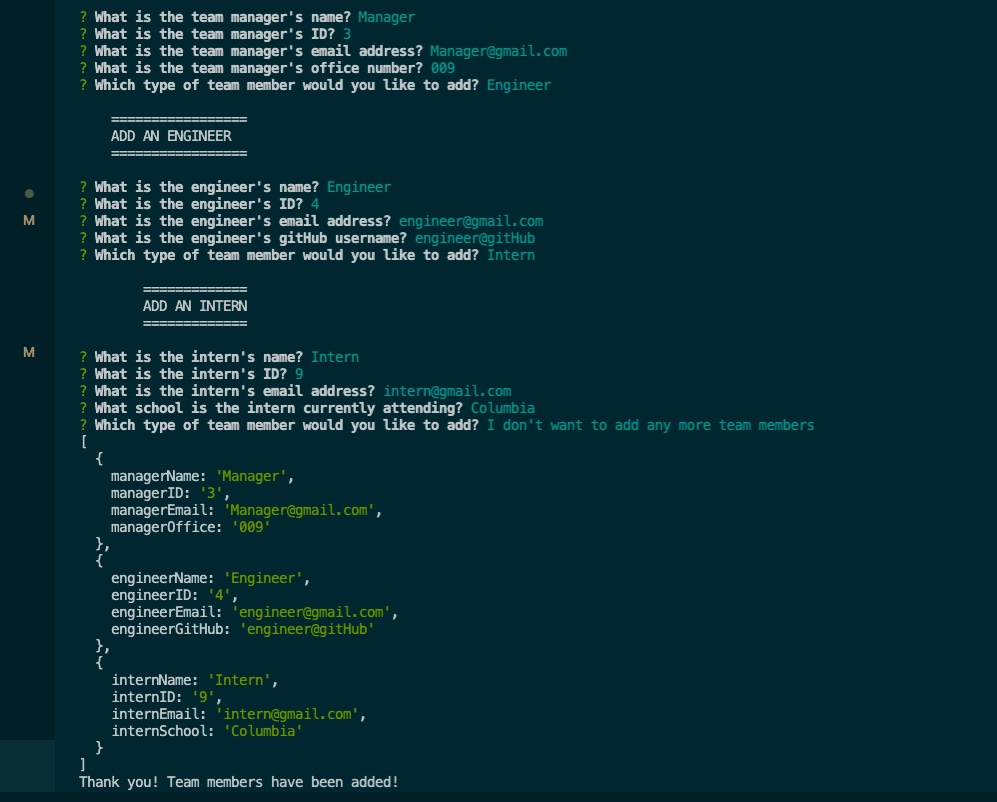Click the scrollbar track on the right edge
This screenshot has width=997, height=802.
pos(990,400)
